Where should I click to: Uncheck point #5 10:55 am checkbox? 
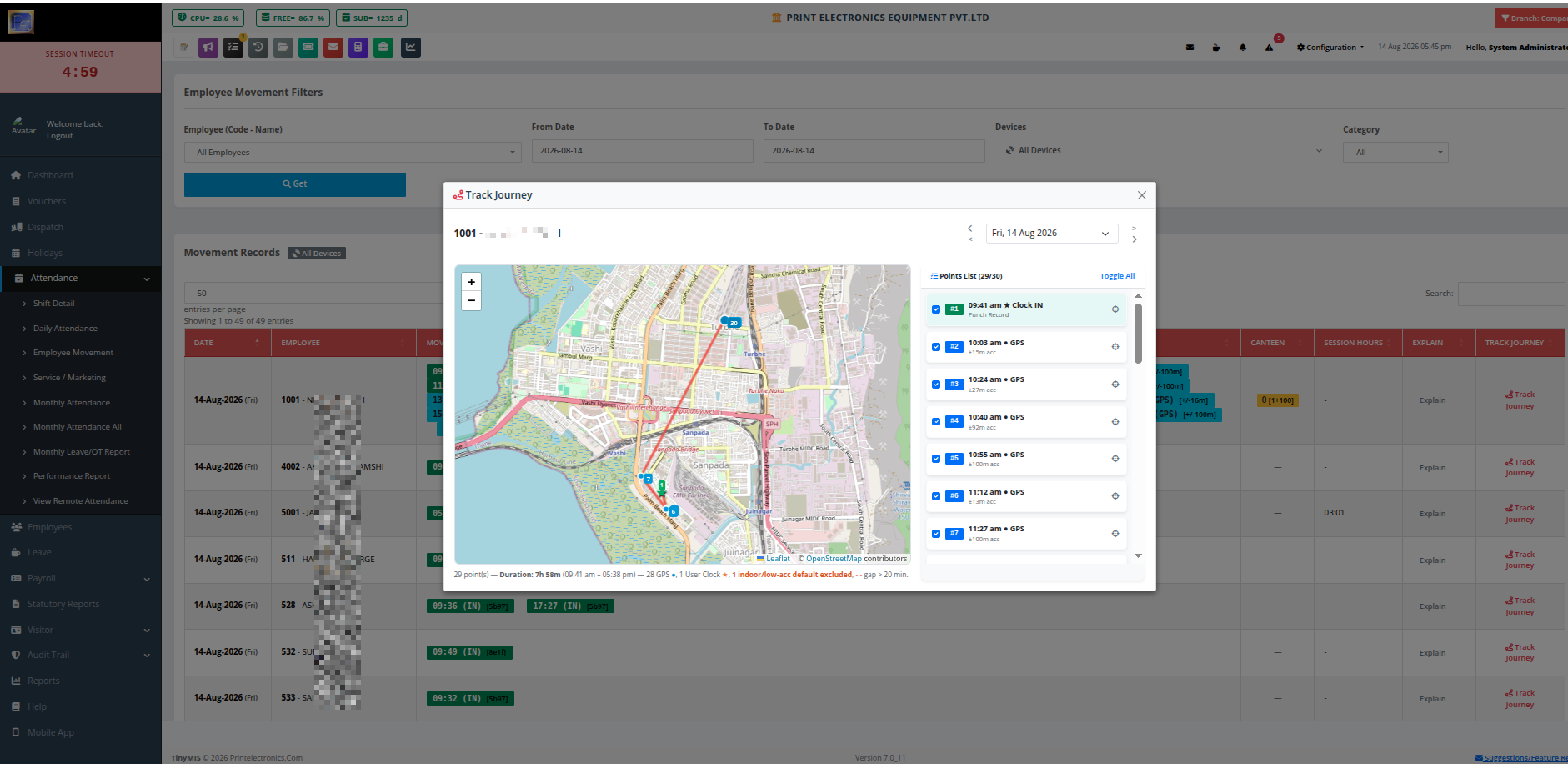[x=936, y=459]
